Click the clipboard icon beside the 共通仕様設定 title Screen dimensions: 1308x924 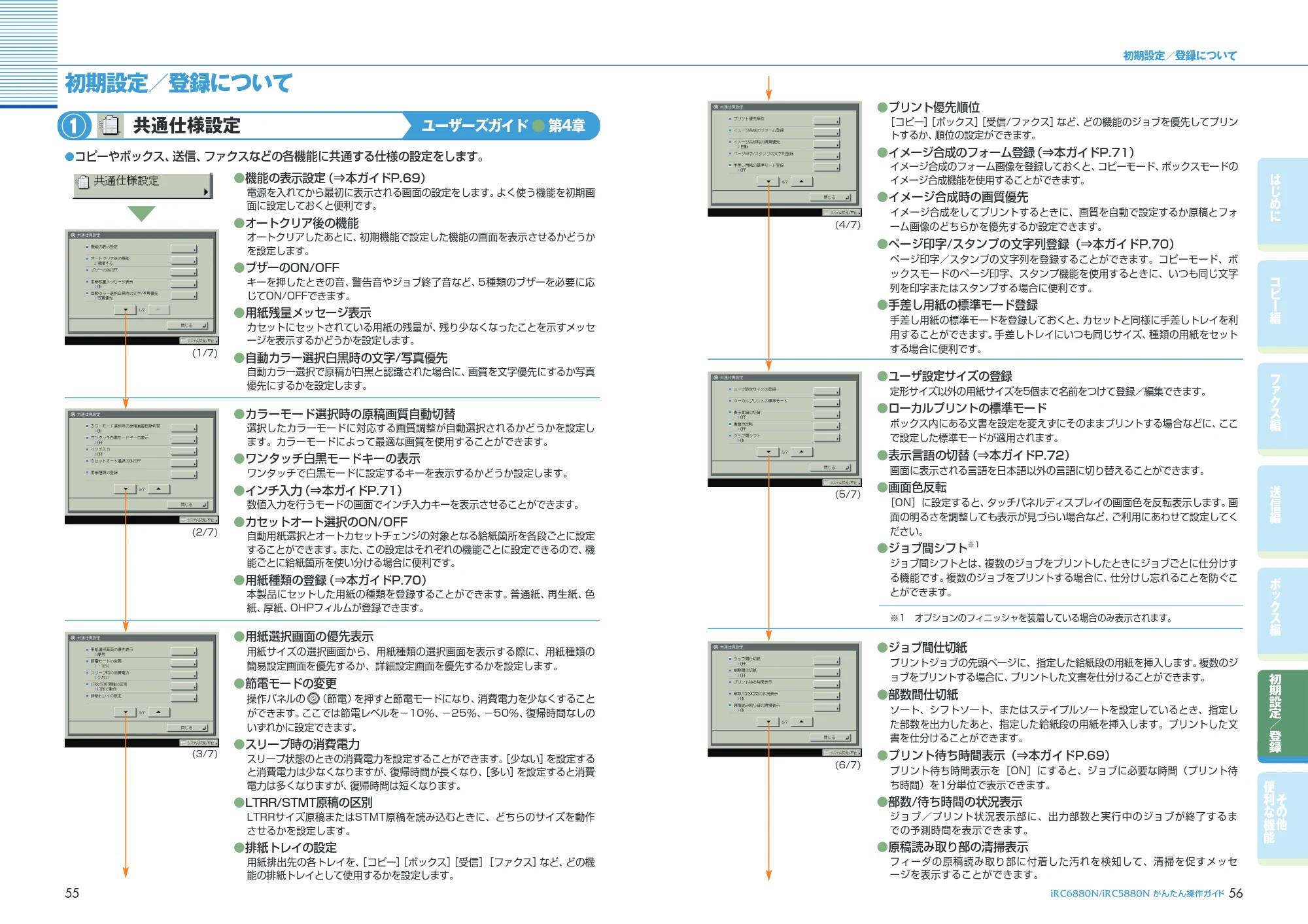click(110, 125)
